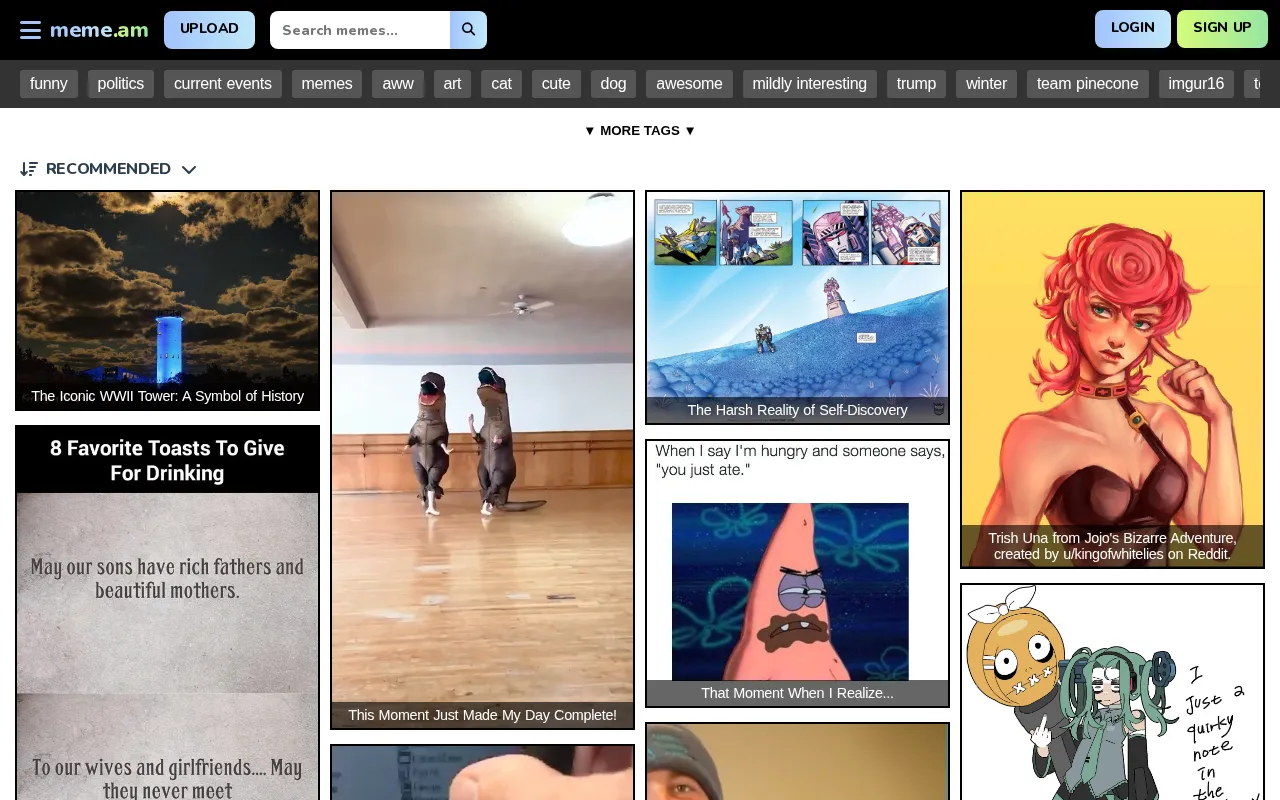
Task: Open the RECOMMENDED sort dropdown chevron
Action: click(x=189, y=169)
